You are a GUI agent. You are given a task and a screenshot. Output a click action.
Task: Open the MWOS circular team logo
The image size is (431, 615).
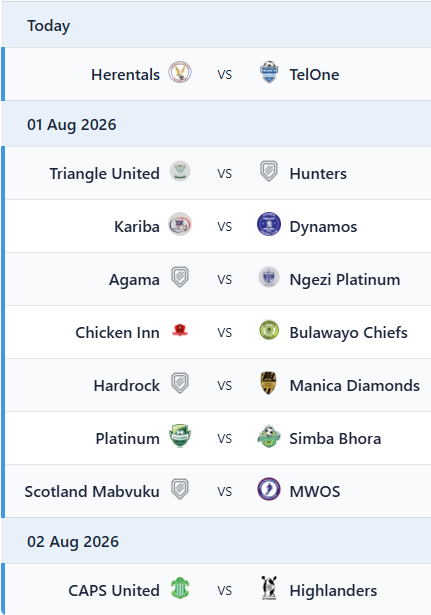pyautogui.click(x=269, y=489)
